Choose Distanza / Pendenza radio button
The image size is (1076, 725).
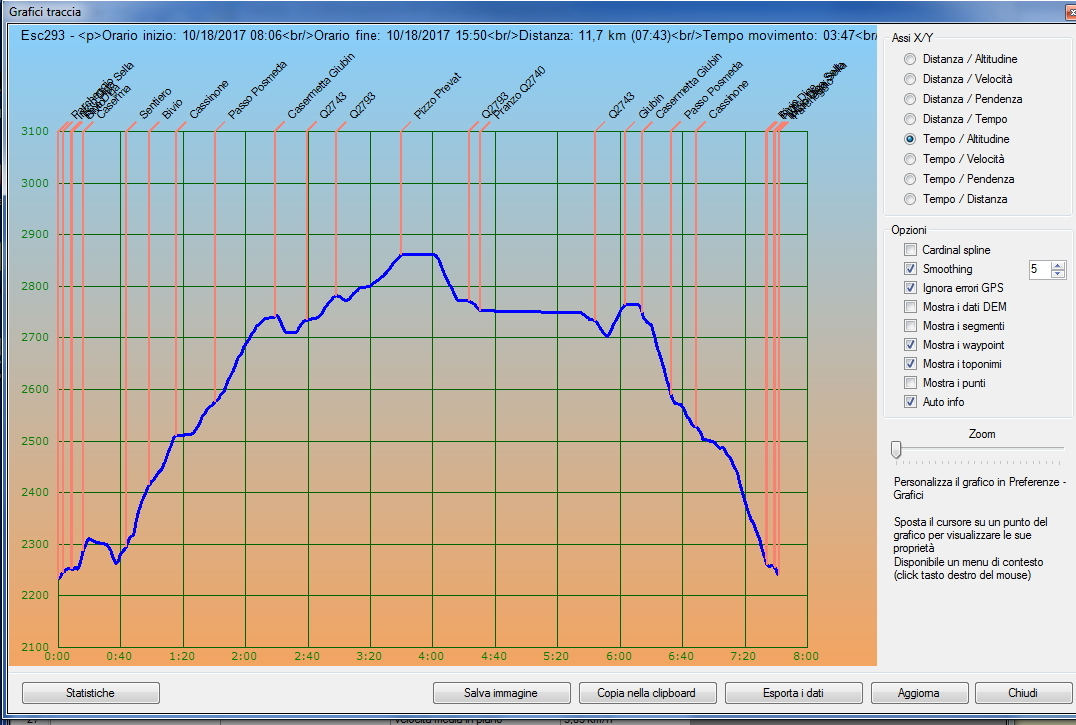909,99
